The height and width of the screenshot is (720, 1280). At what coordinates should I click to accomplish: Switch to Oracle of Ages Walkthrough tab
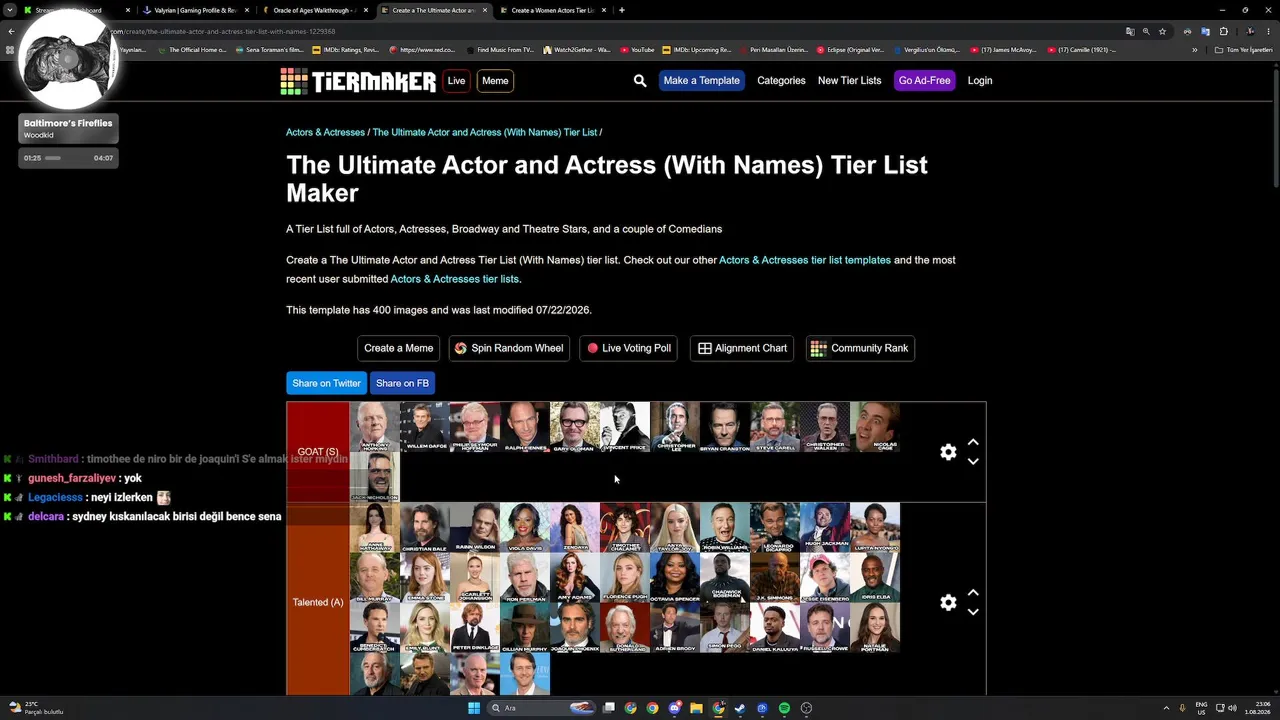(x=314, y=10)
